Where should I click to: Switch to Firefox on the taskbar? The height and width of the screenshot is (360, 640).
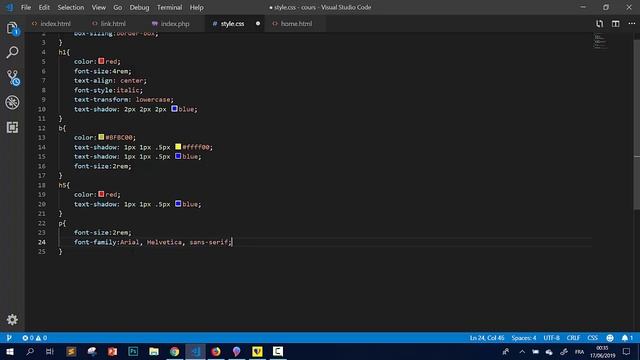click(216, 351)
